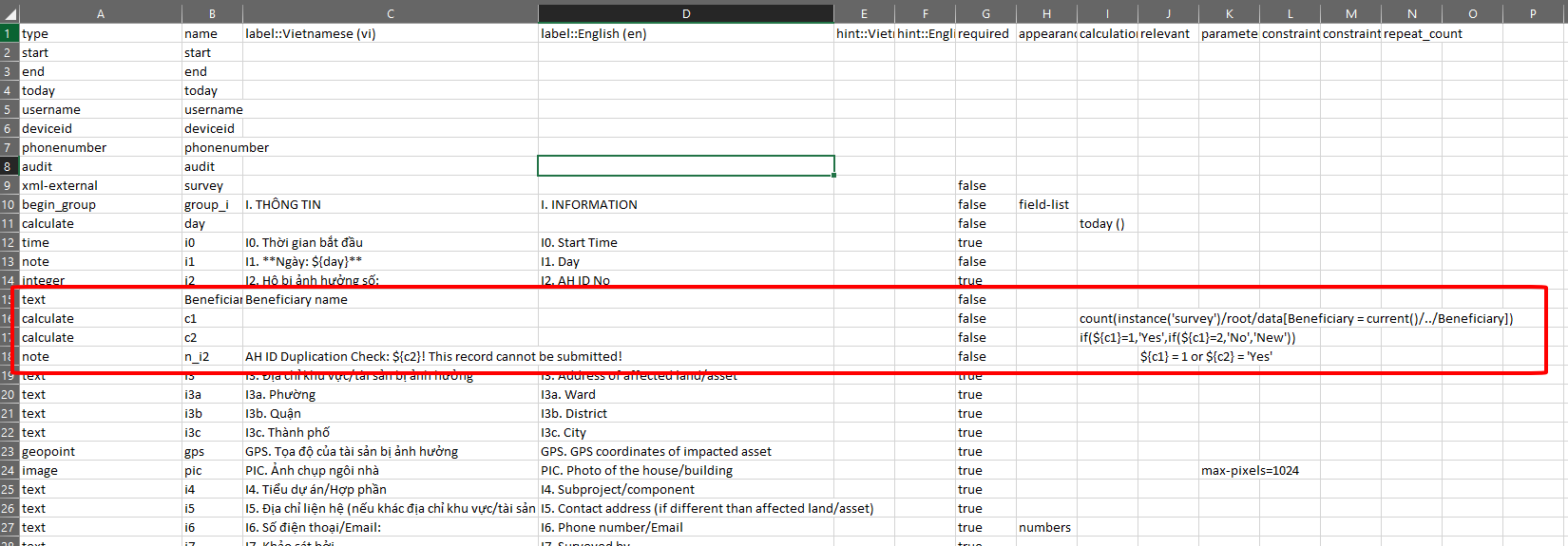Select the "AH ID Duplication Check" note cell

pos(433,356)
